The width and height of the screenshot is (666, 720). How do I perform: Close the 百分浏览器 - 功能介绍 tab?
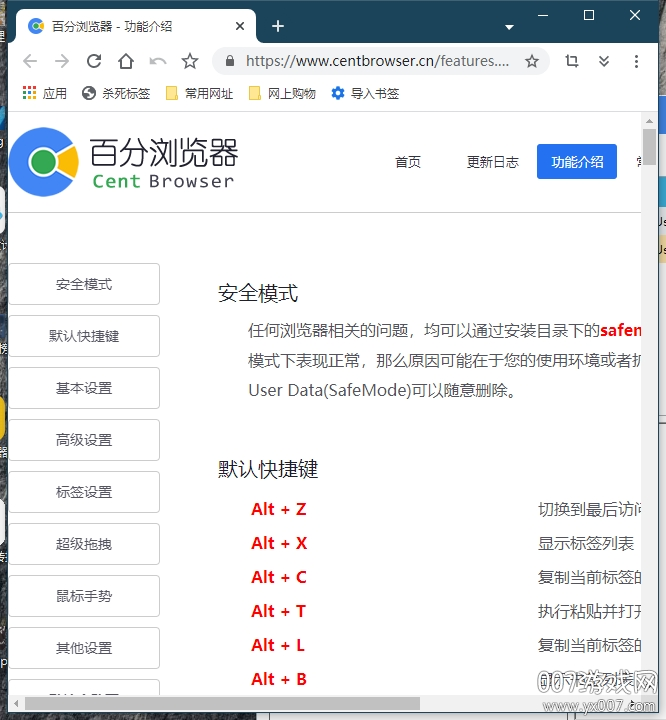[x=240, y=26]
